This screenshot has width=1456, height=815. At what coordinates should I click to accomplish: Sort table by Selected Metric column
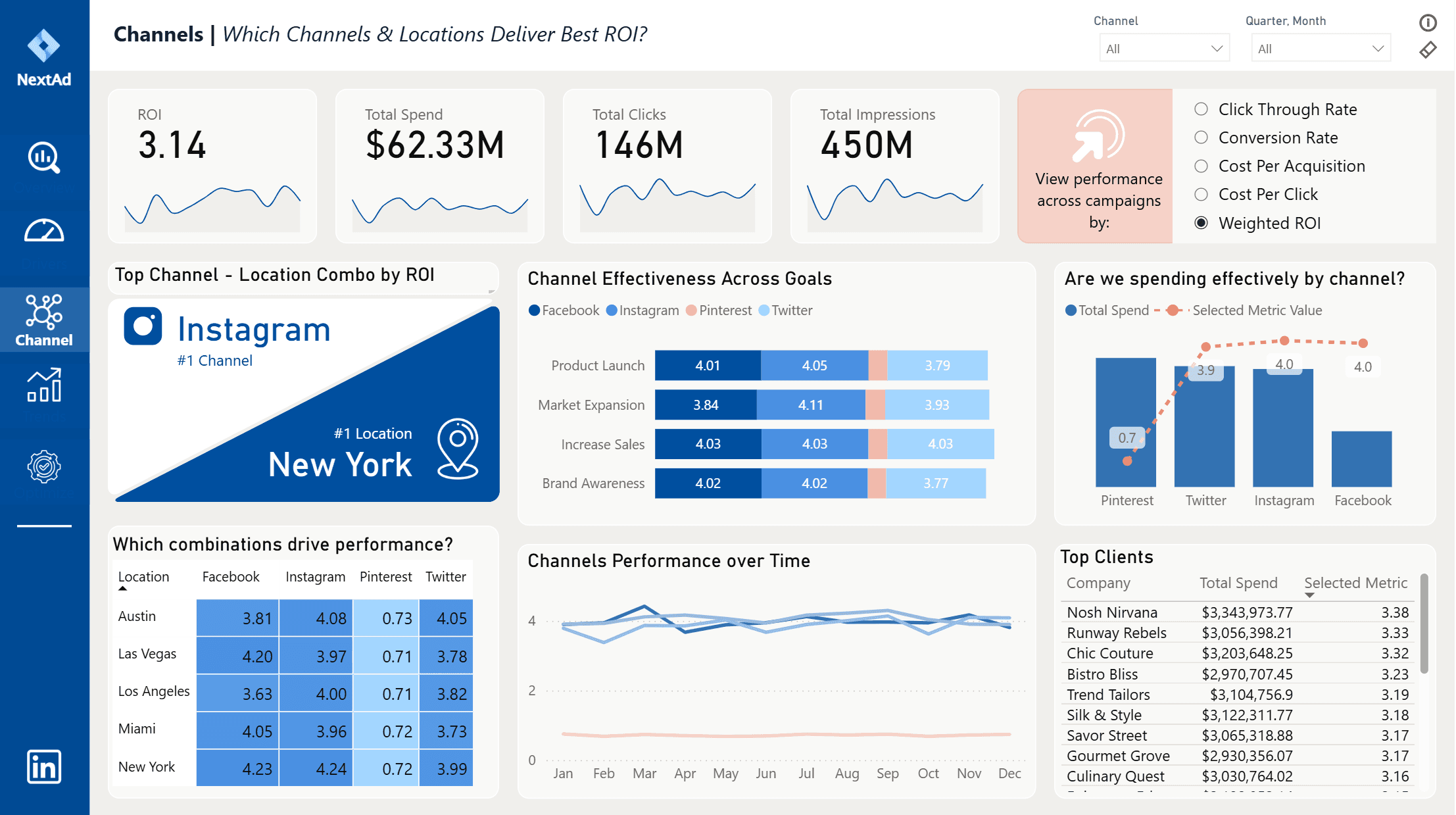pos(1355,583)
